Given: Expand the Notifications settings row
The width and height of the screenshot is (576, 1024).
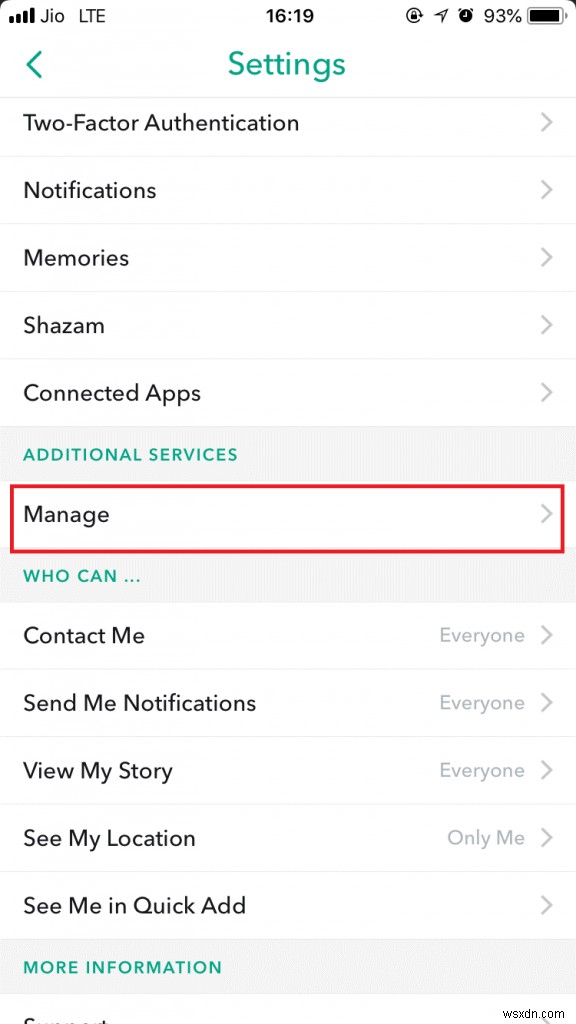Looking at the screenshot, I should (287, 190).
